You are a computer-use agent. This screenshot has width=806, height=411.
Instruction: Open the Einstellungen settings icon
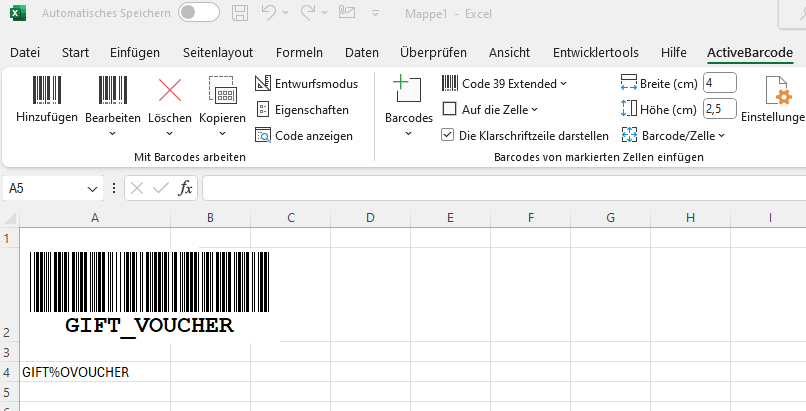tap(777, 90)
